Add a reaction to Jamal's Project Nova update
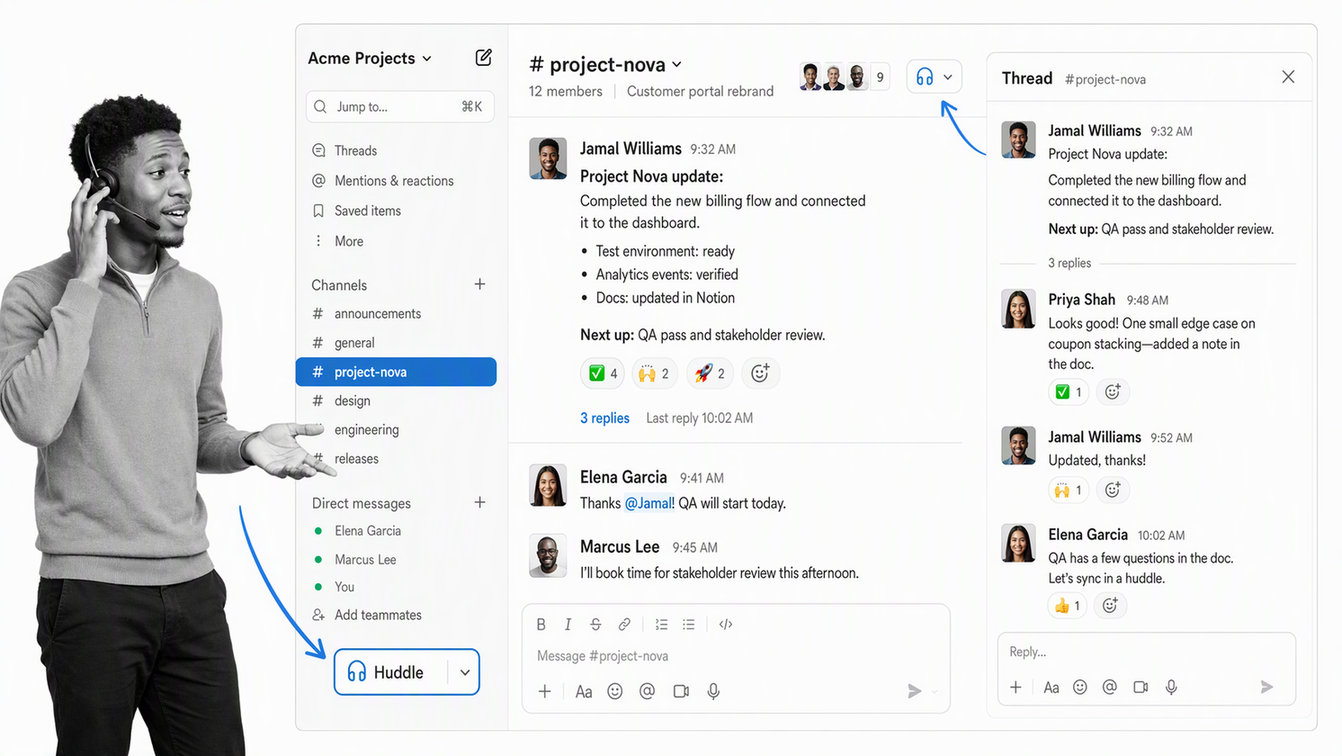The image size is (1342, 756). [x=760, y=373]
